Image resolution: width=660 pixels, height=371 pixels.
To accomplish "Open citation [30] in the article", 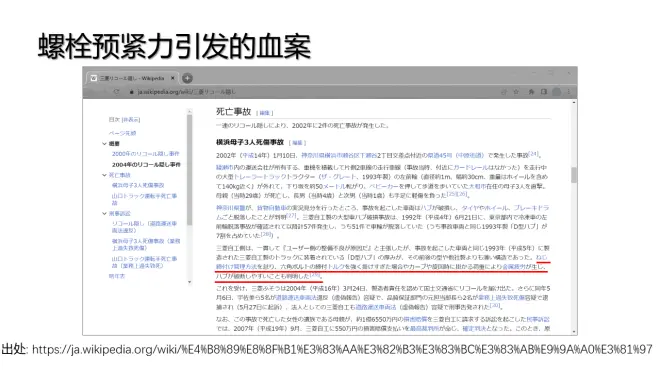I will click(495, 305).
